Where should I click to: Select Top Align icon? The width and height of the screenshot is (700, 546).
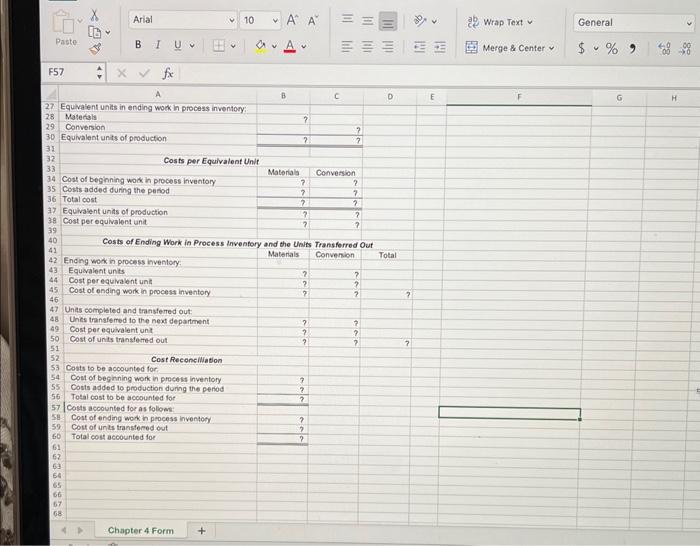coord(347,19)
